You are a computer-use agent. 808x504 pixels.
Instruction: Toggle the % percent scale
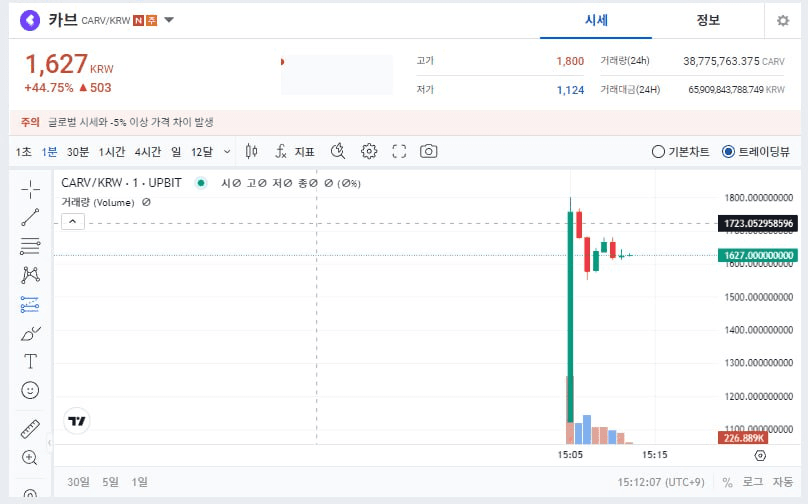pyautogui.click(x=727, y=482)
